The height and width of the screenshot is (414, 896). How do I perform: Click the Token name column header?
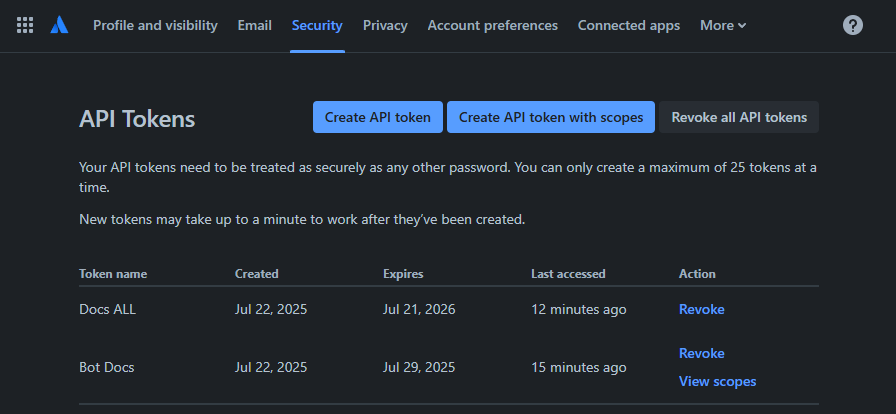pyautogui.click(x=112, y=273)
